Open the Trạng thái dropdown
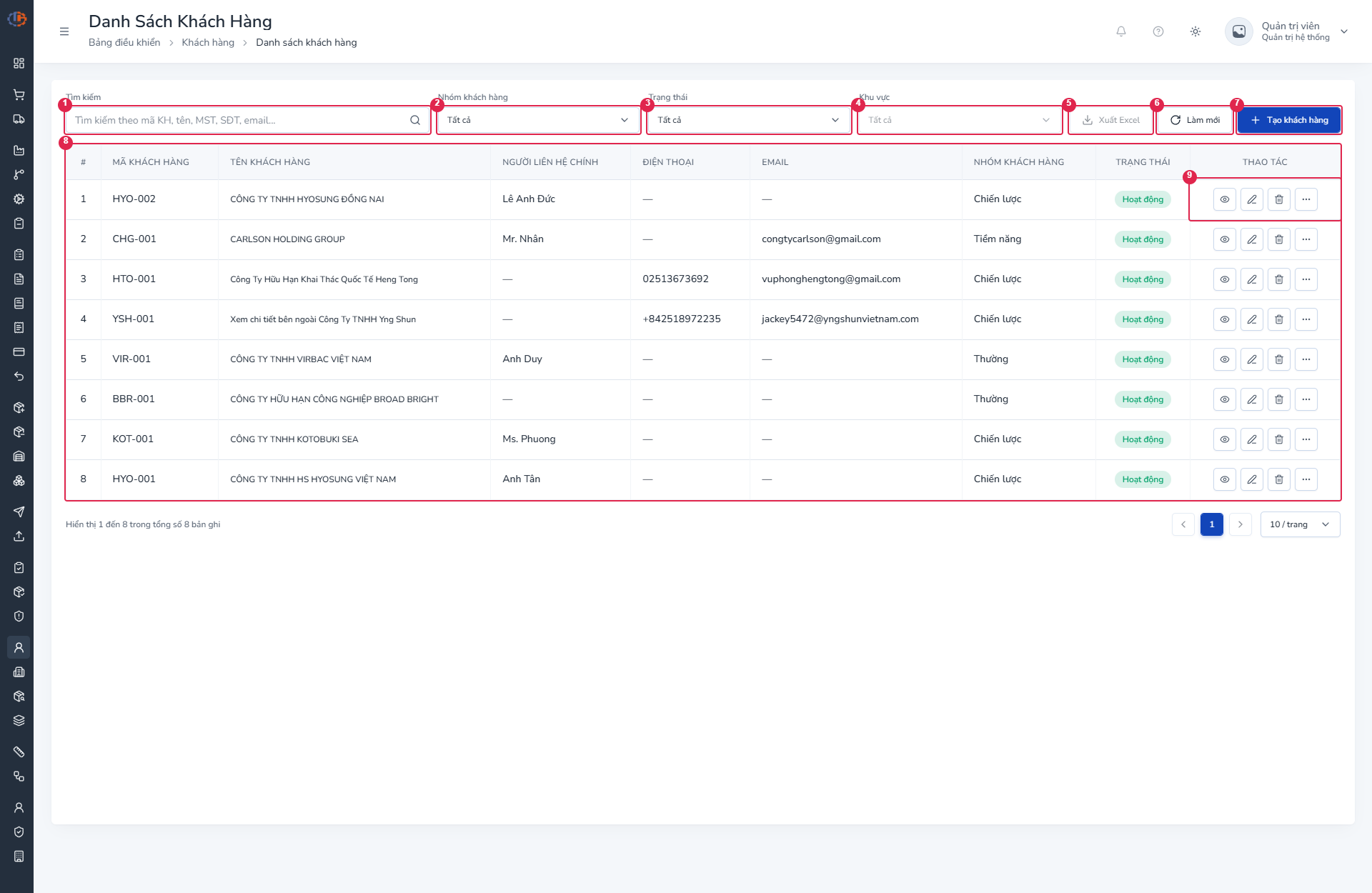Screen dimensions: 1372x893 pos(749,120)
